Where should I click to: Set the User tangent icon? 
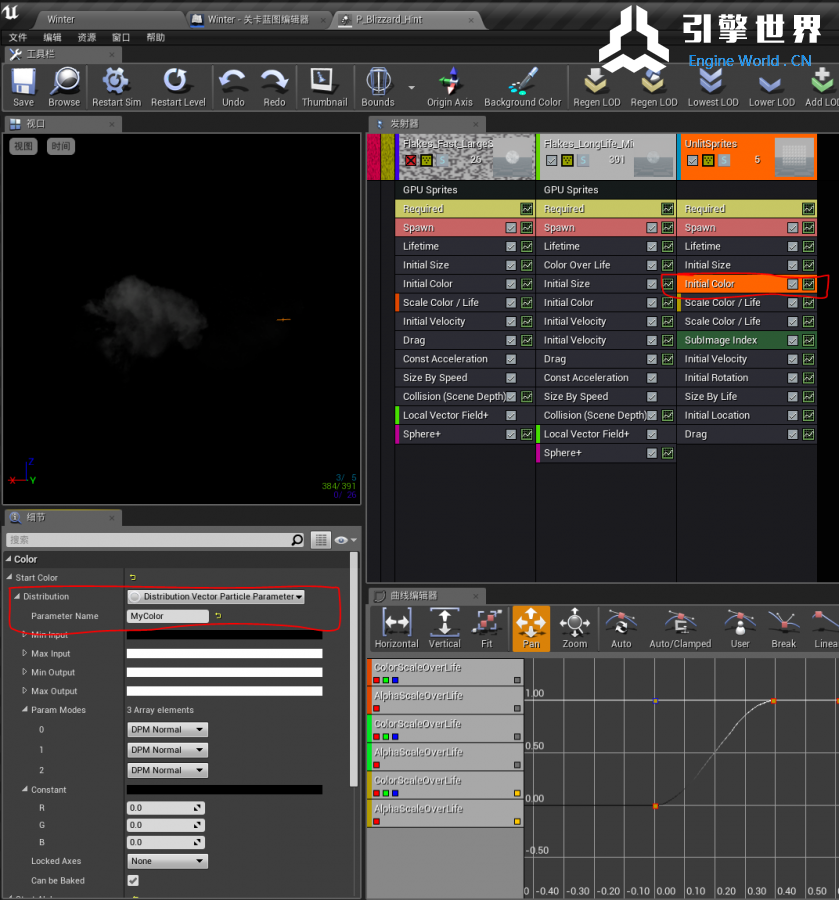(740, 623)
